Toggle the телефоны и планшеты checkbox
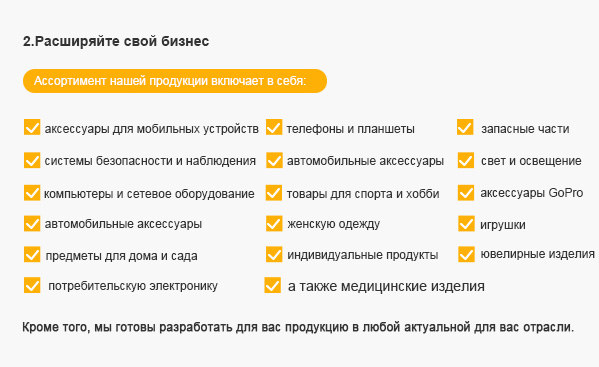This screenshot has height=367, width=599. (274, 127)
